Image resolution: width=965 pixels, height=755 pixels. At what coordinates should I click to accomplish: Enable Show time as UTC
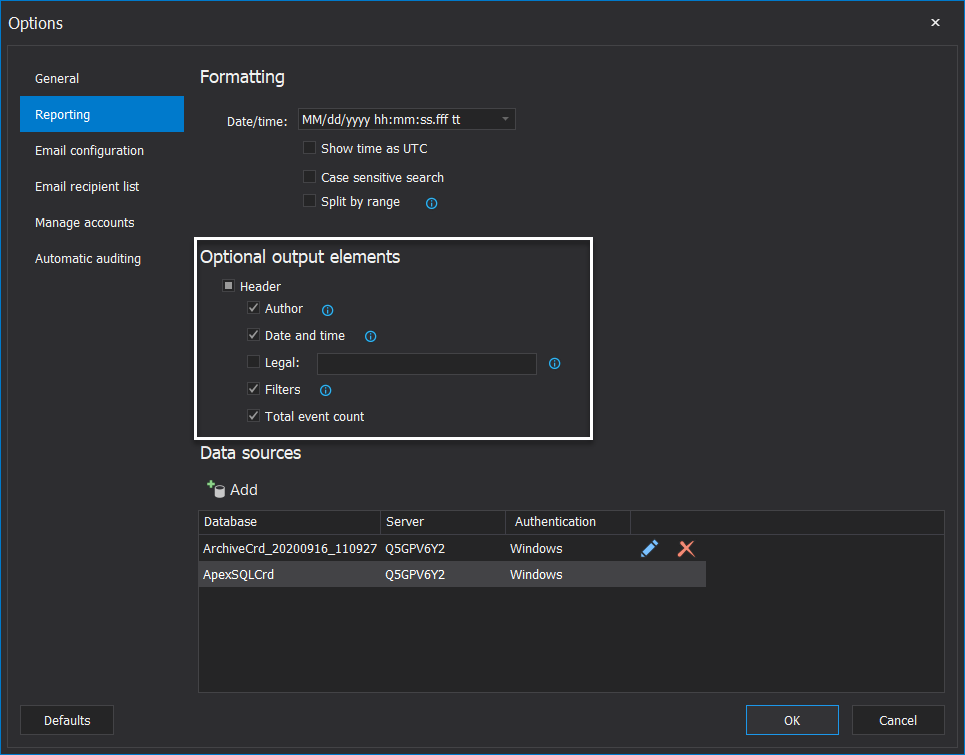point(310,147)
